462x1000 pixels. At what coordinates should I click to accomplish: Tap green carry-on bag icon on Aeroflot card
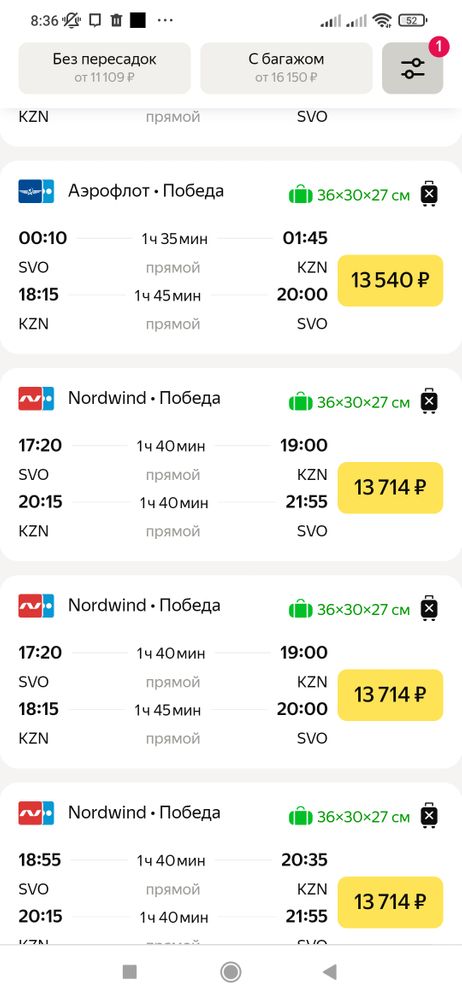301,195
